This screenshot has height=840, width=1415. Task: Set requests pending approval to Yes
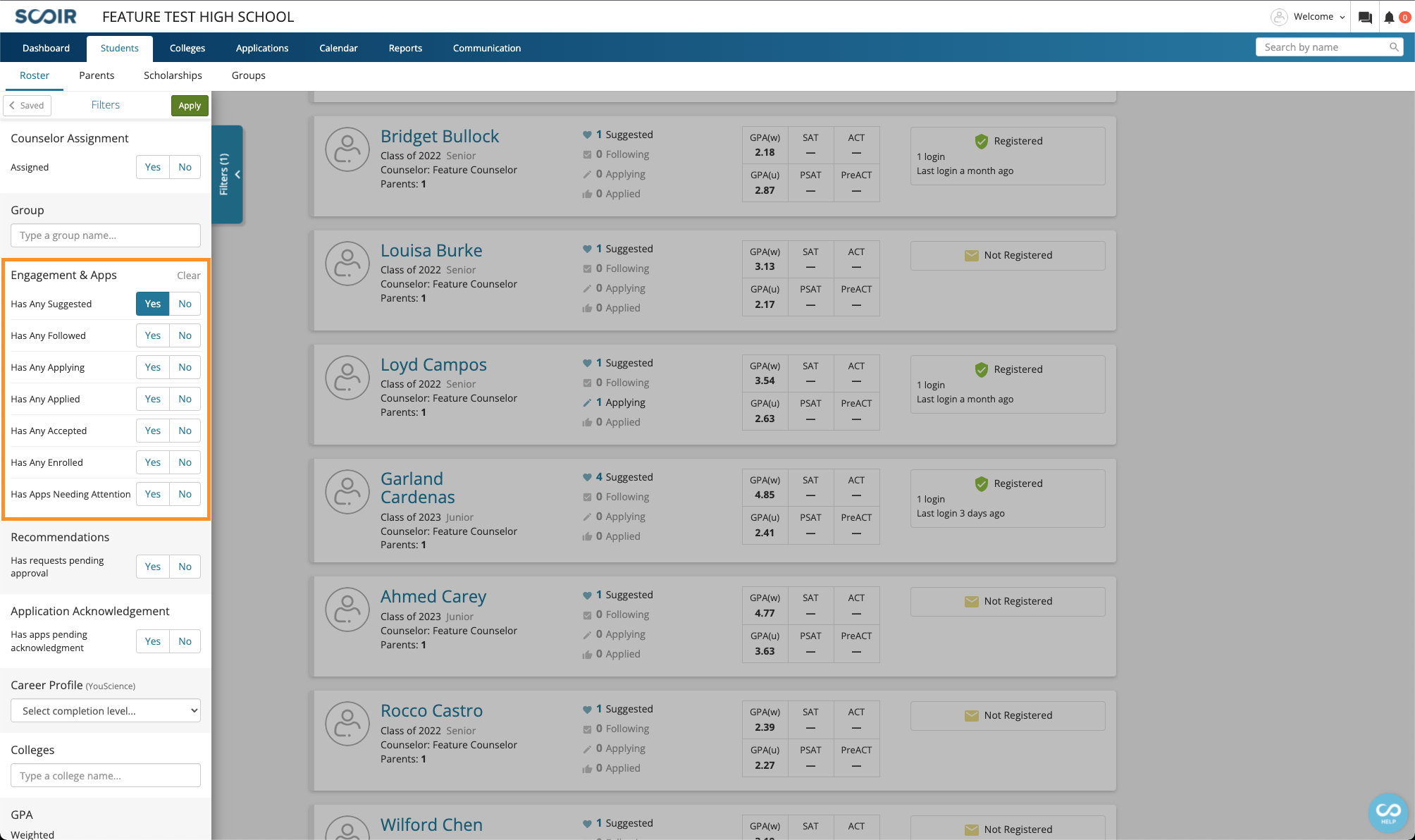153,567
